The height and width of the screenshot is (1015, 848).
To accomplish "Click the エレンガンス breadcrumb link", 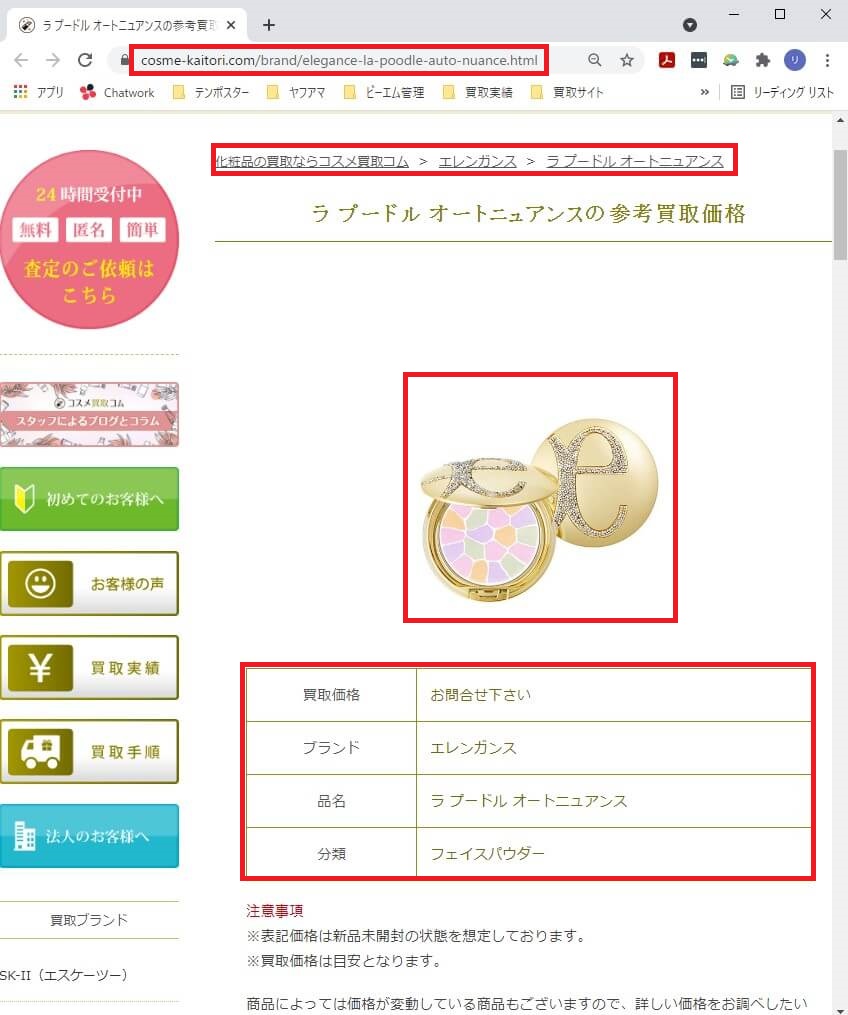I will pos(478,161).
